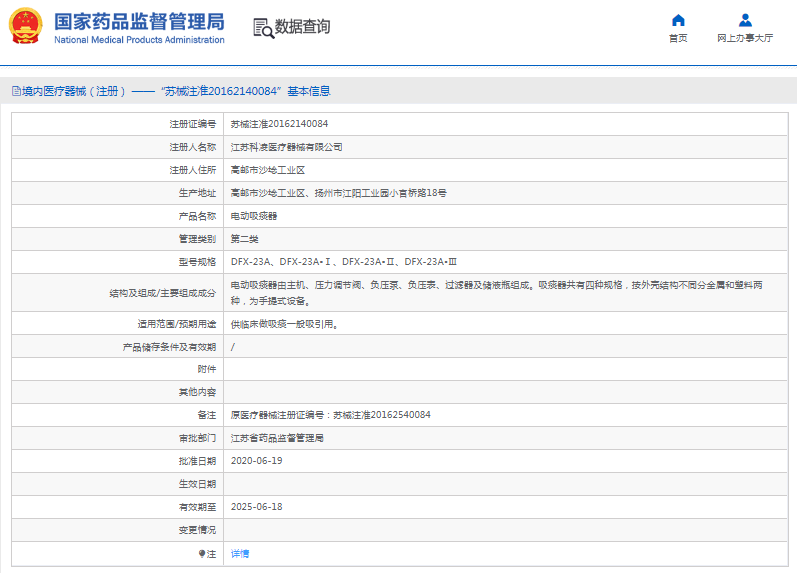Select registration number 苏械注准20162140084 value
Screen dimensions: 797x573
[x=279, y=124]
